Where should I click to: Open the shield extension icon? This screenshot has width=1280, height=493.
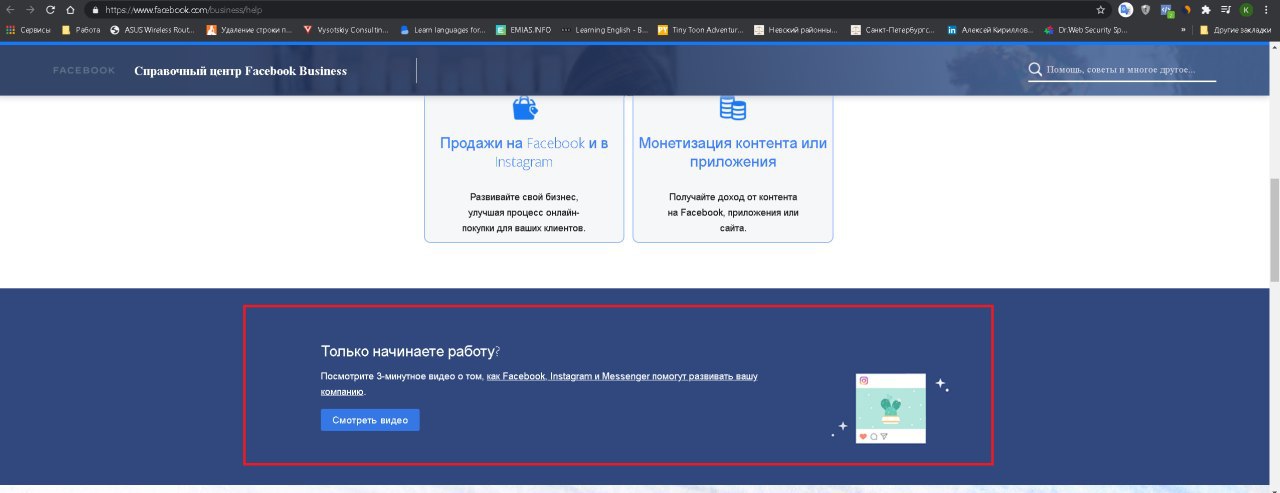(x=1146, y=9)
